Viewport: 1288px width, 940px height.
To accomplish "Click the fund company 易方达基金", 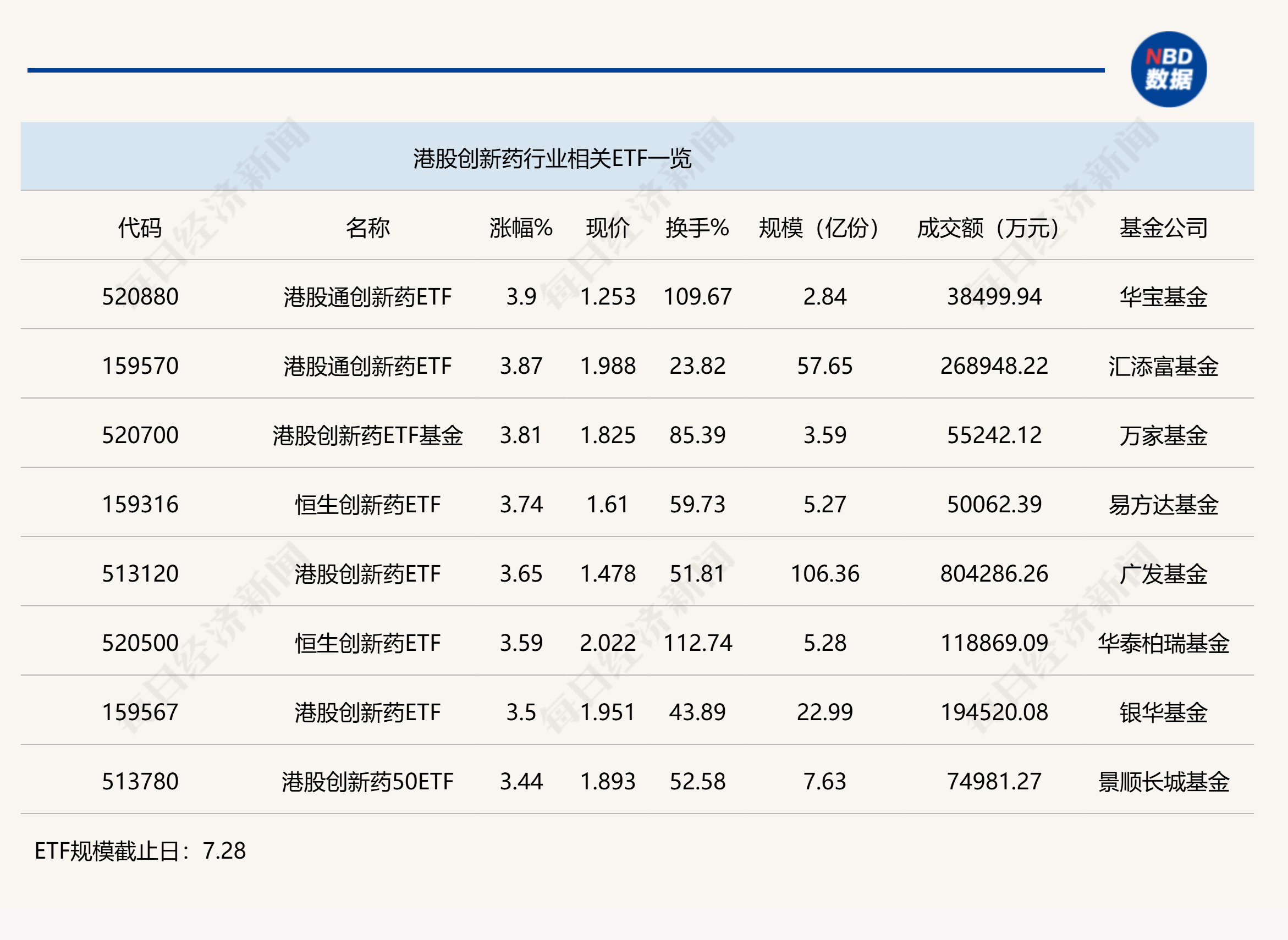I will click(x=1163, y=505).
